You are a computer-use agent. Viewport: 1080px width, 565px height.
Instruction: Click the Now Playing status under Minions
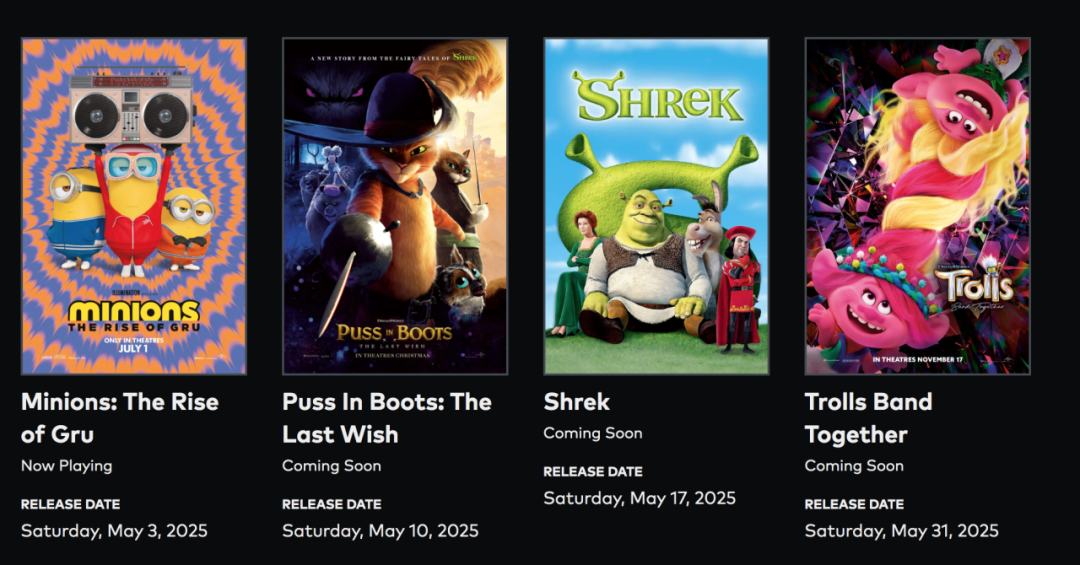(x=67, y=466)
